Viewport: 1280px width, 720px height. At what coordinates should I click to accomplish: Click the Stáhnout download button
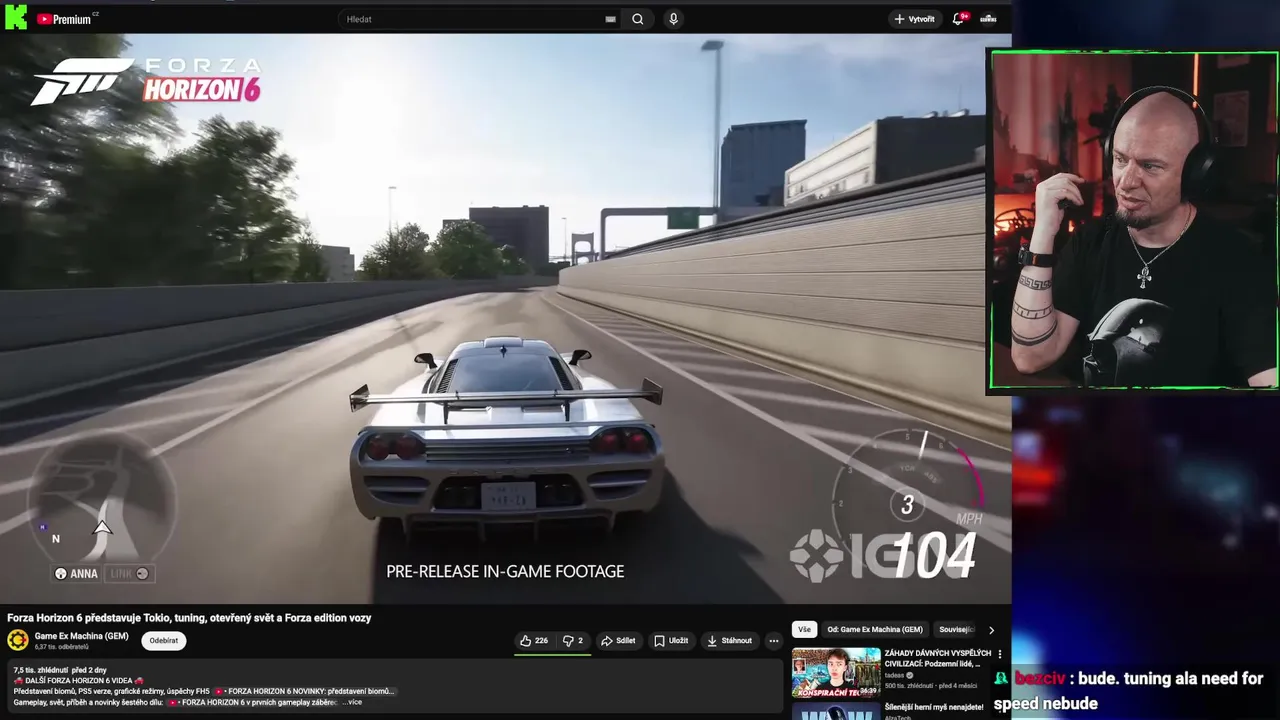[x=729, y=641]
